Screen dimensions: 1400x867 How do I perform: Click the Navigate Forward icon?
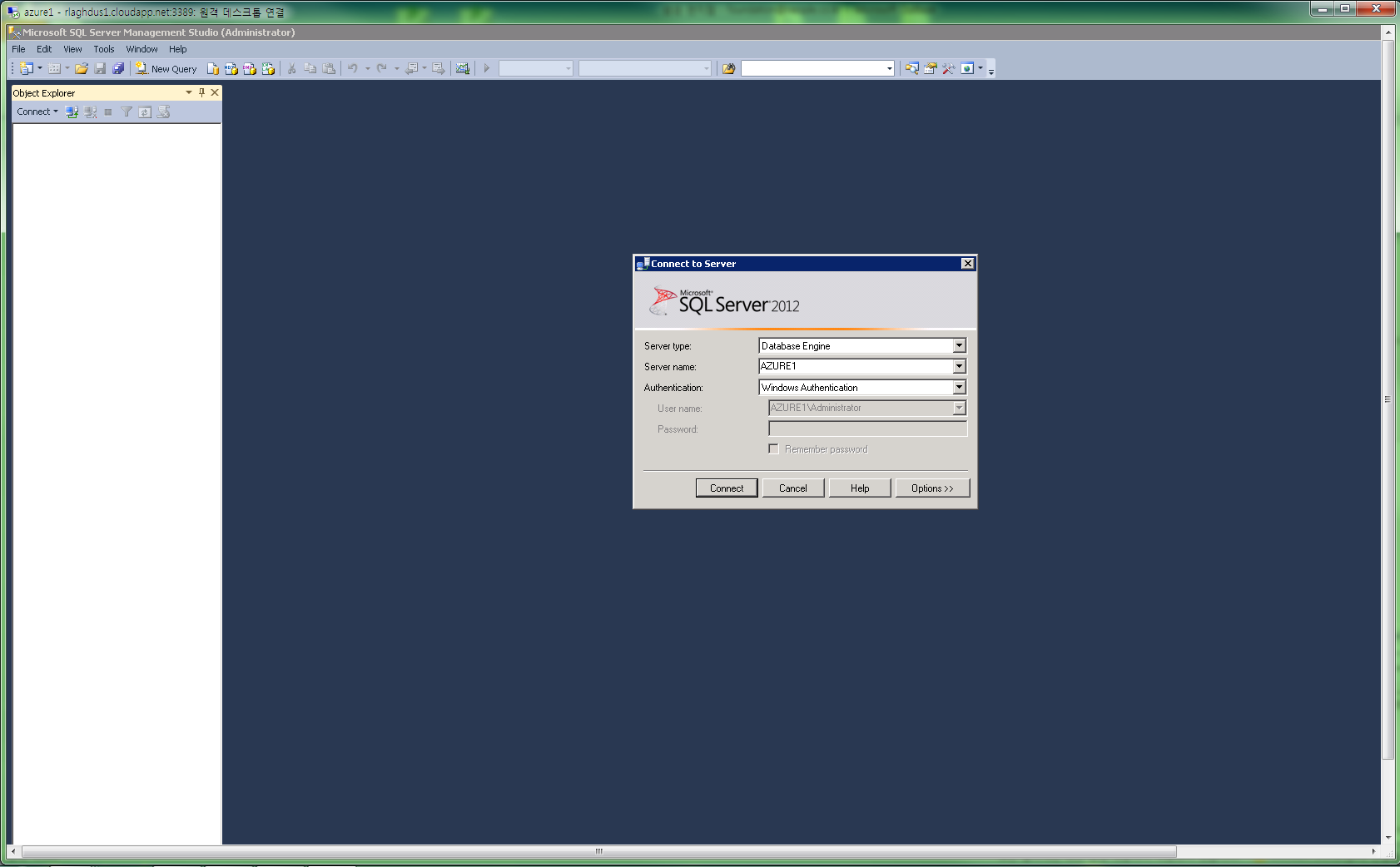(x=439, y=68)
